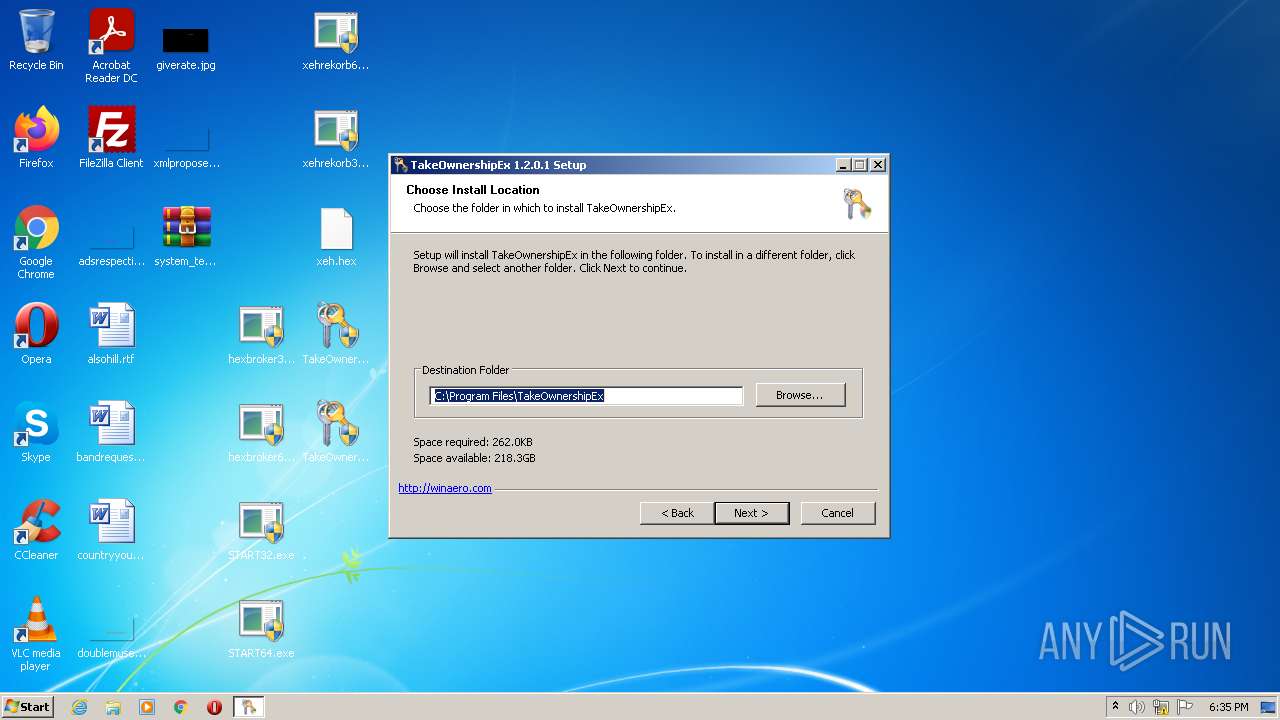The height and width of the screenshot is (720, 1280).
Task: Select the adsrespecti file icon
Action: [x=111, y=245]
